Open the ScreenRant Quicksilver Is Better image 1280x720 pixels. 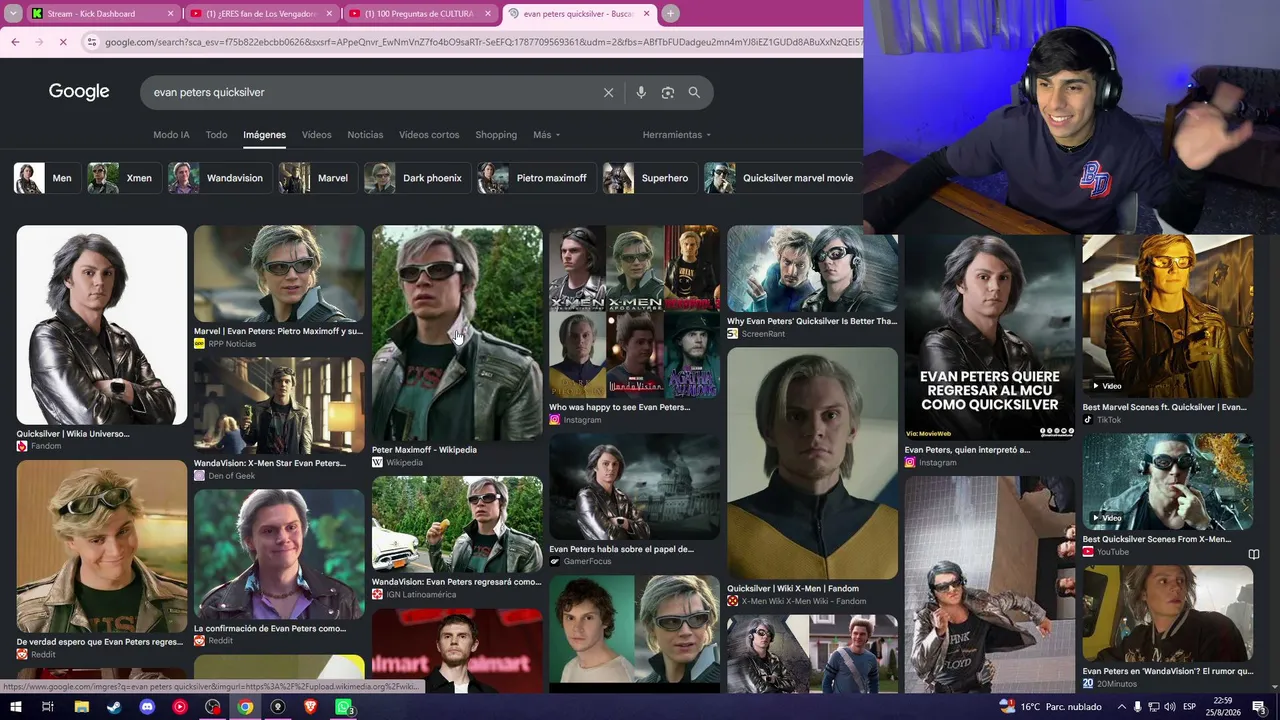pos(812,269)
